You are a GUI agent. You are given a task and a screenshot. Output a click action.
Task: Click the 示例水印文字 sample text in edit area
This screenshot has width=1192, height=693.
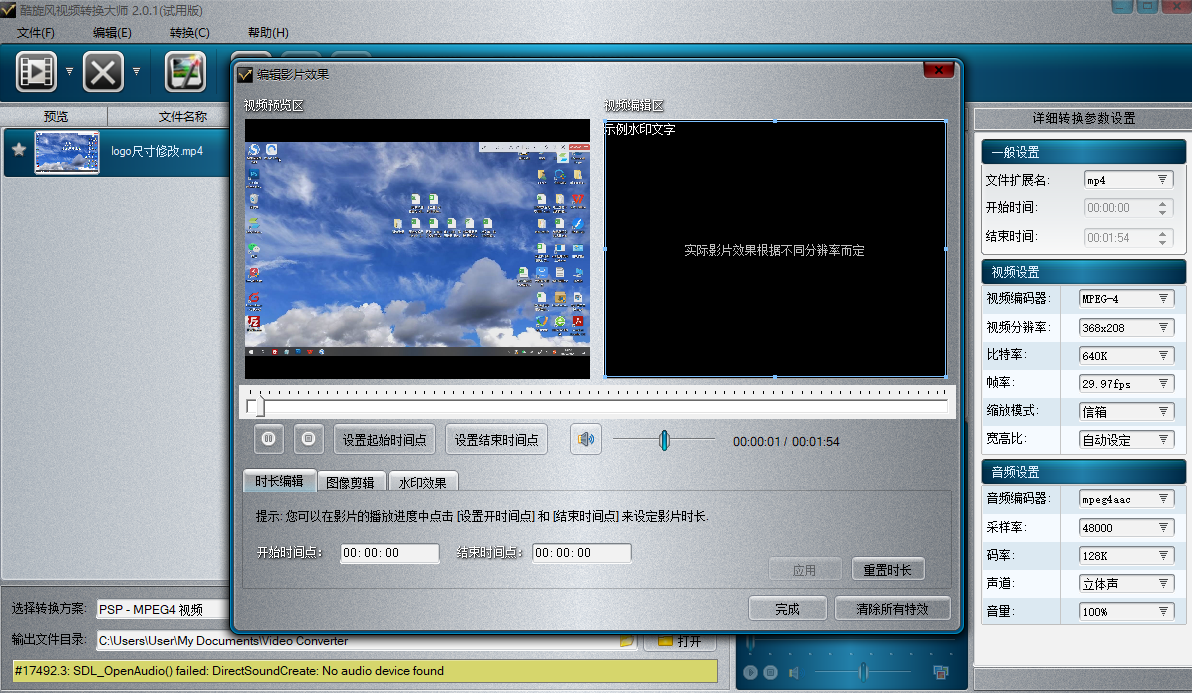point(640,129)
